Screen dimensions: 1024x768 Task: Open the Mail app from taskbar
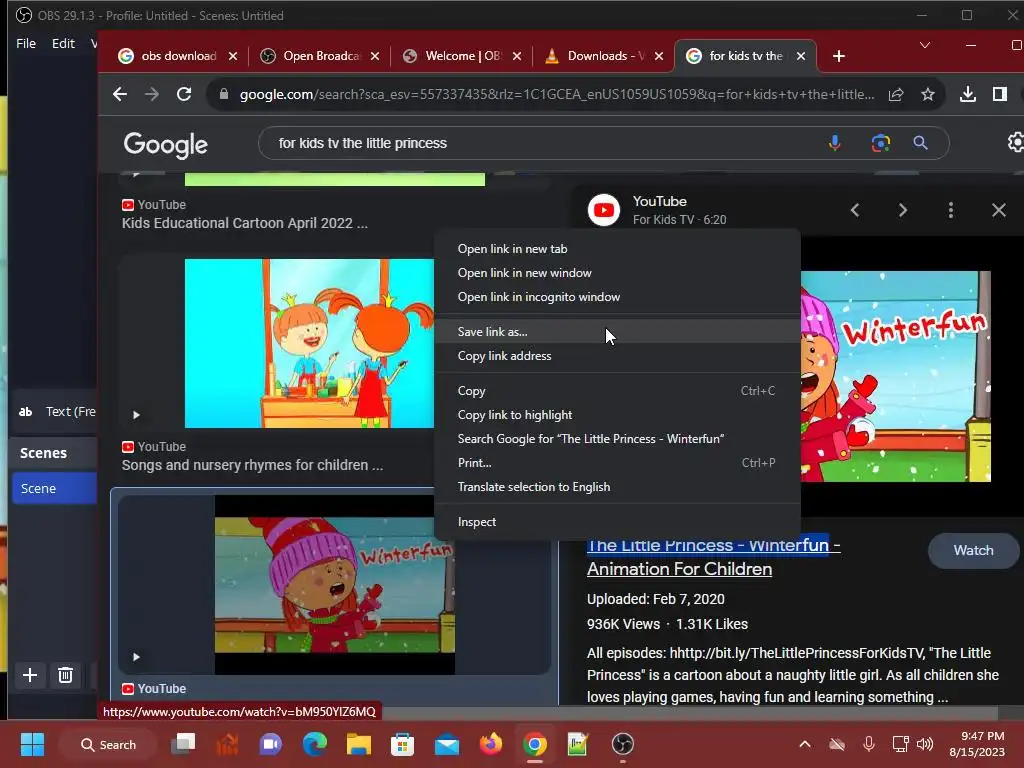click(x=447, y=744)
